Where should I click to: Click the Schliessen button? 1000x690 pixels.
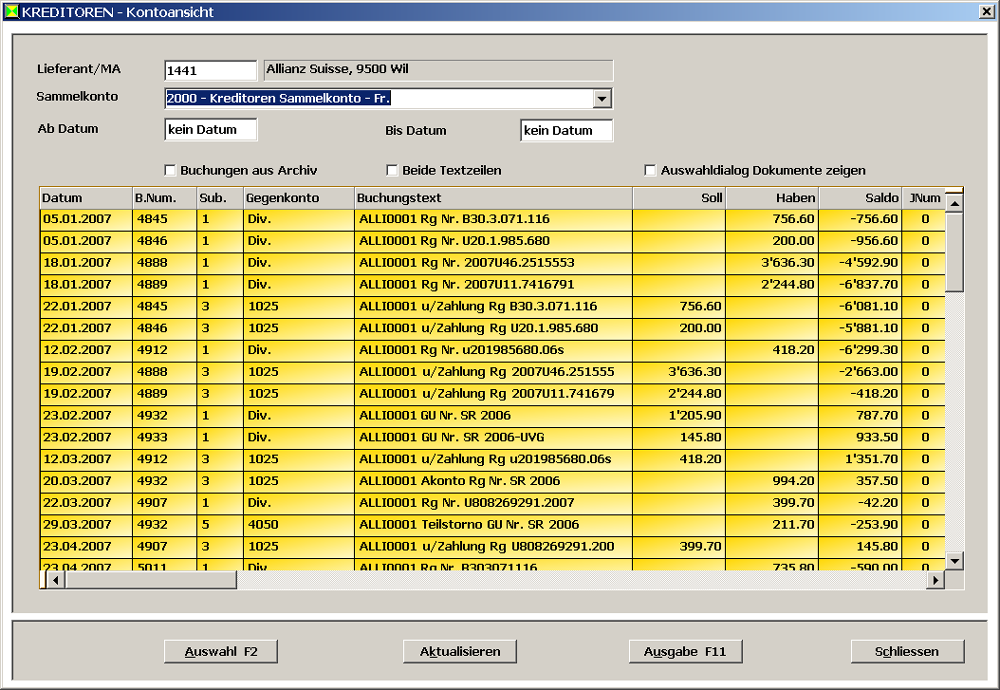907,651
